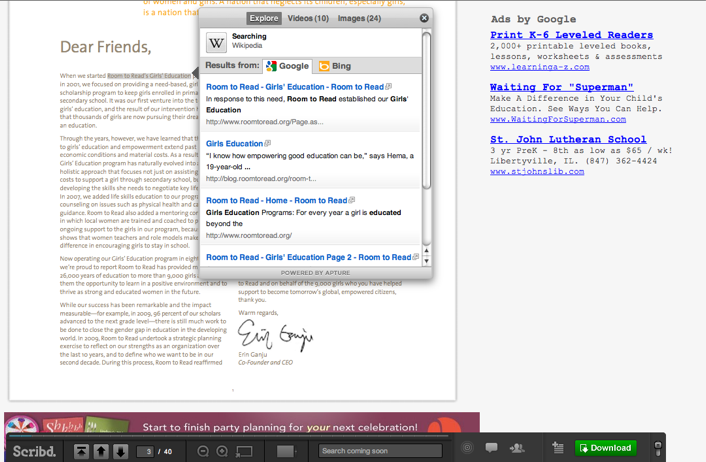
Task: Click the Google logo icon
Action: (271, 66)
